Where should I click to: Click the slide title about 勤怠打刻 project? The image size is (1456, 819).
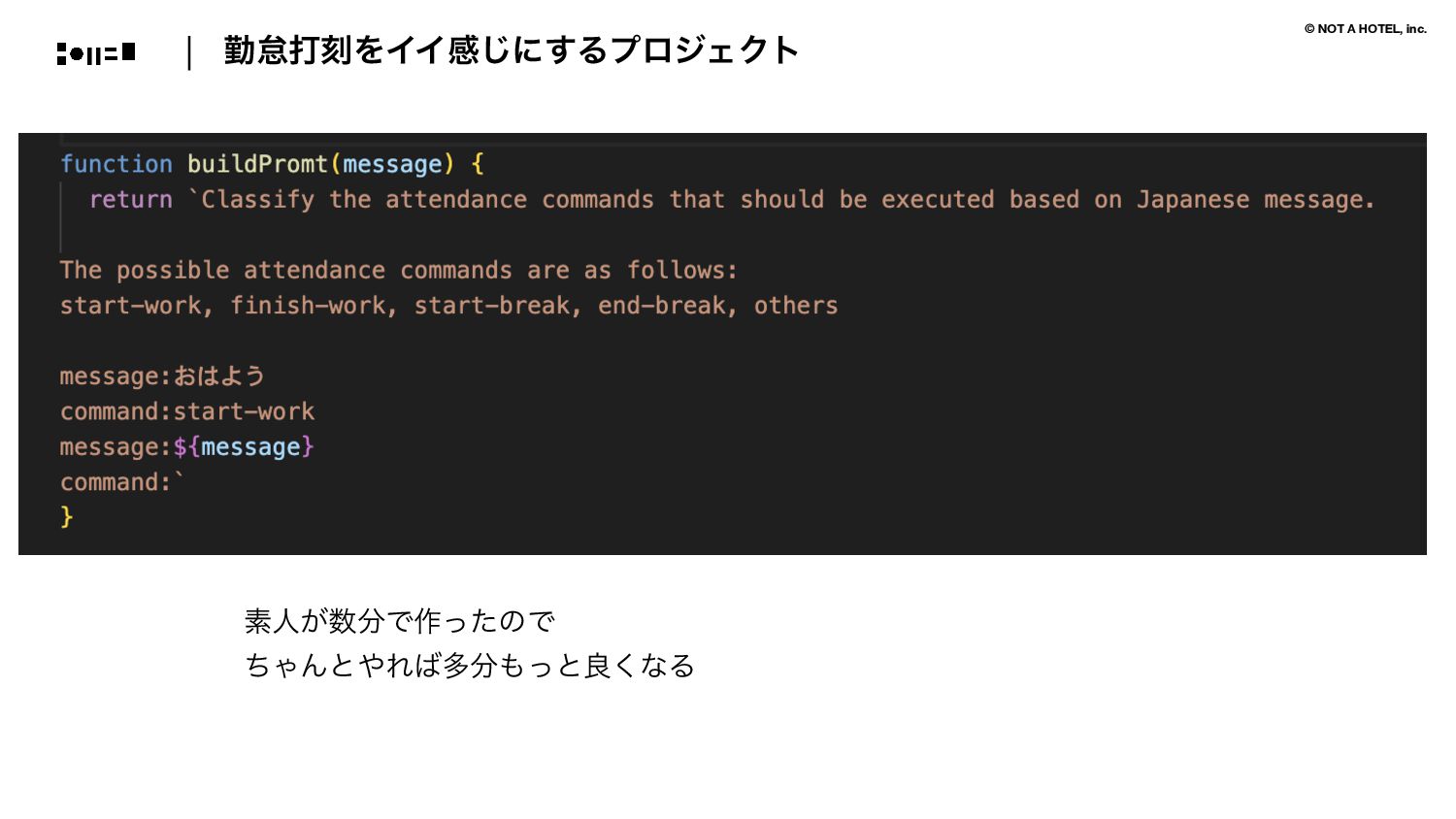(x=512, y=50)
